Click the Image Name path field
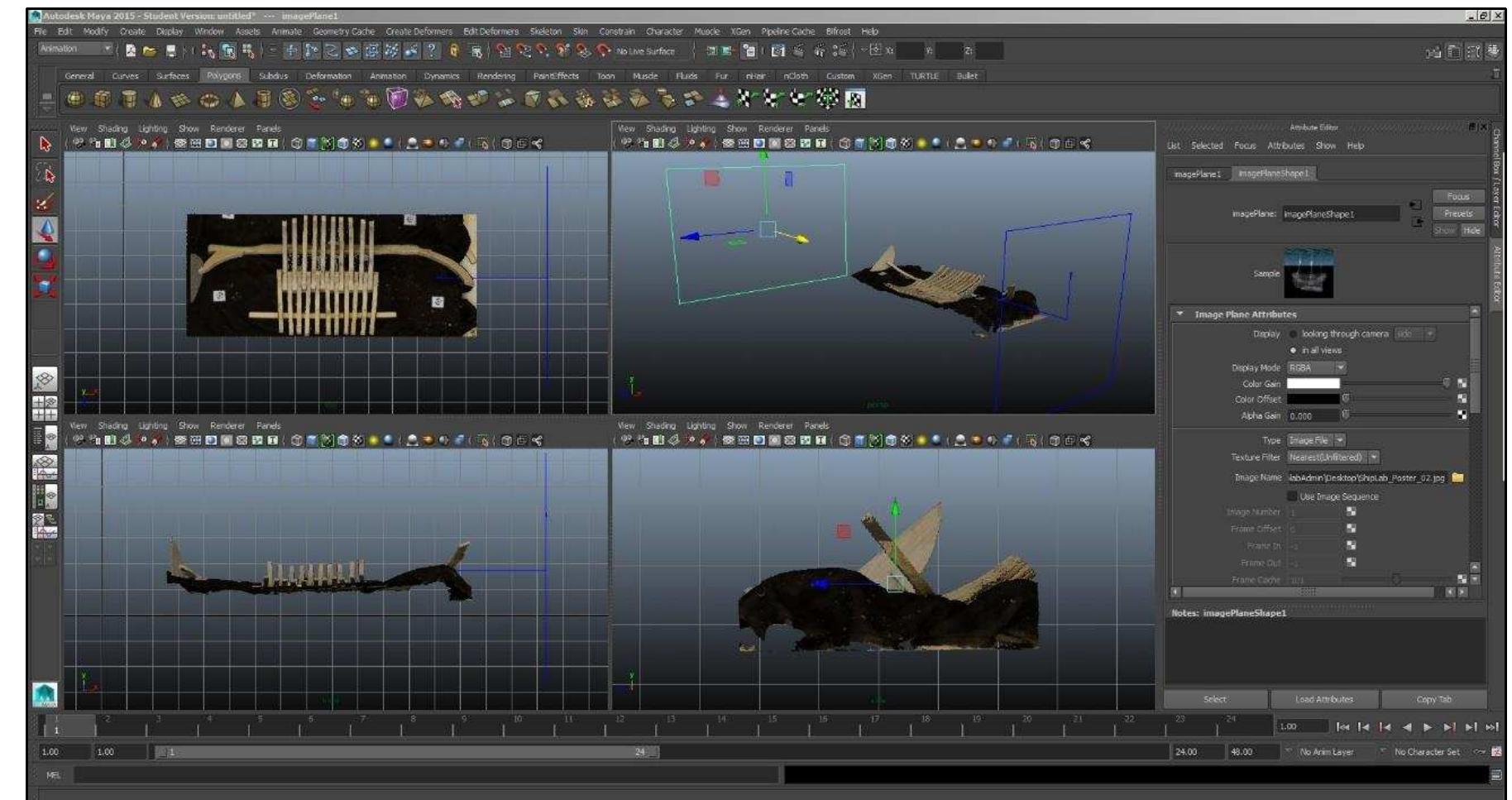This screenshot has height=800, width=1512. (1366, 478)
